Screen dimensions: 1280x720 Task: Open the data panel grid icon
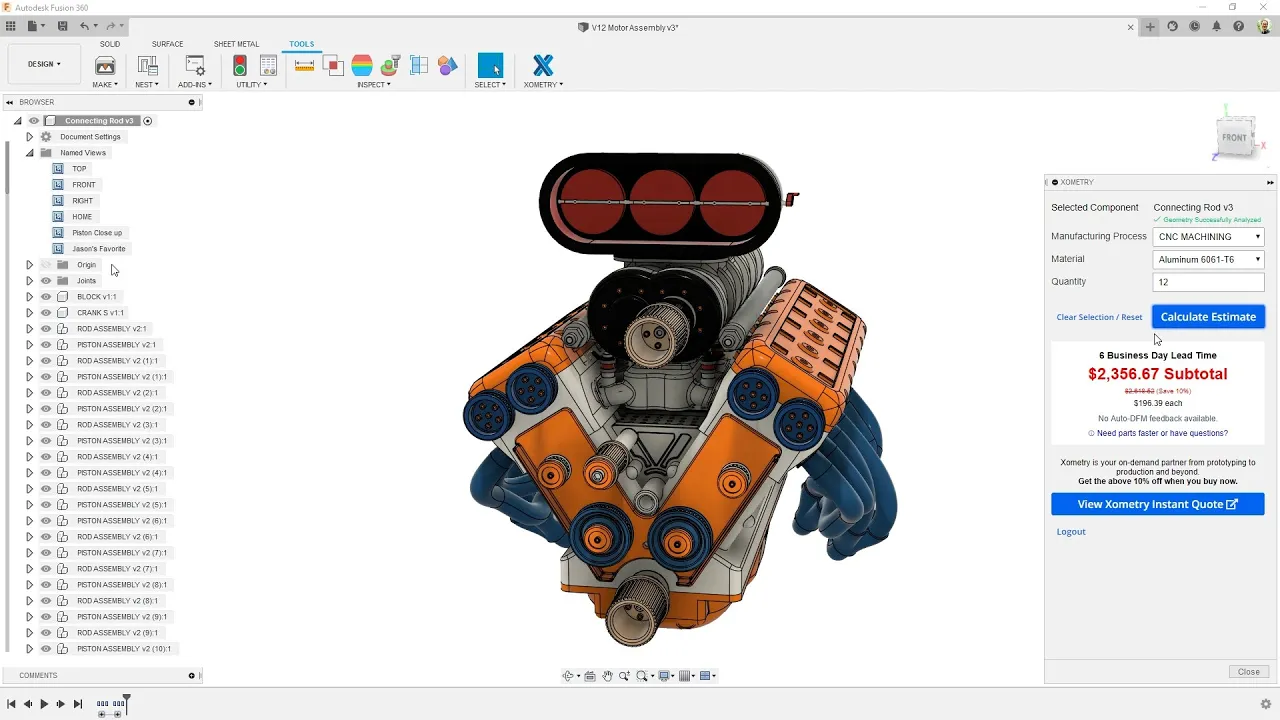point(11,26)
